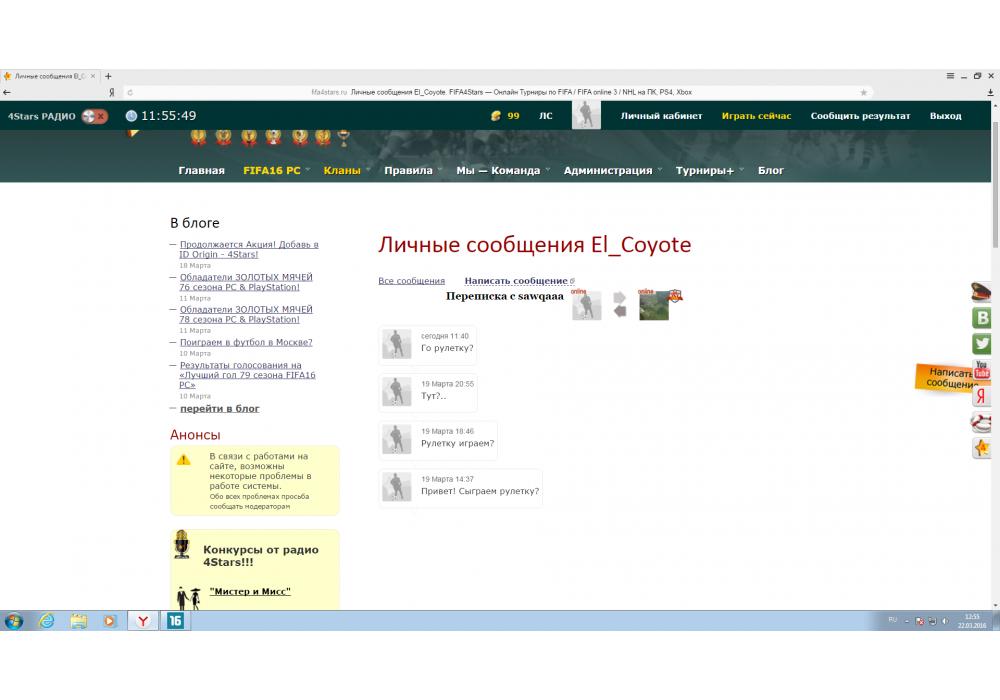The width and height of the screenshot is (1000, 700).
Task: Click the Все сообщения link
Action: 411,281
